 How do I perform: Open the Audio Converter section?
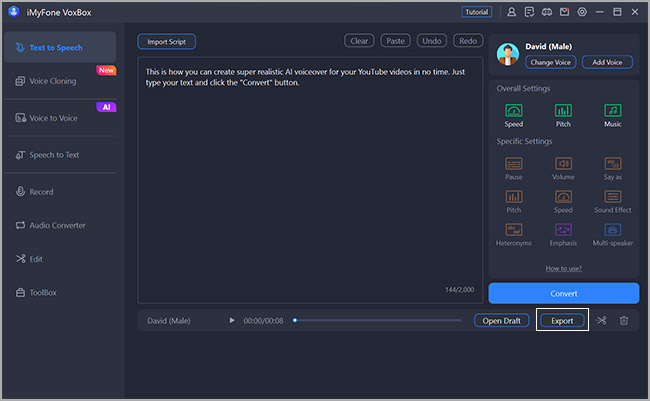[60, 226]
